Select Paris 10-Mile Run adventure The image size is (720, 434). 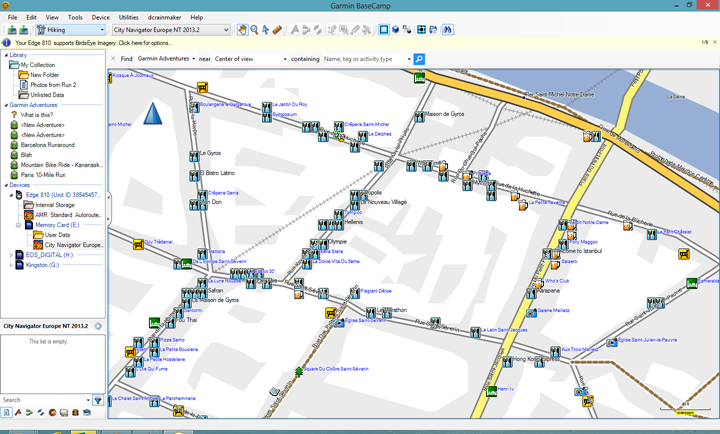point(43,175)
